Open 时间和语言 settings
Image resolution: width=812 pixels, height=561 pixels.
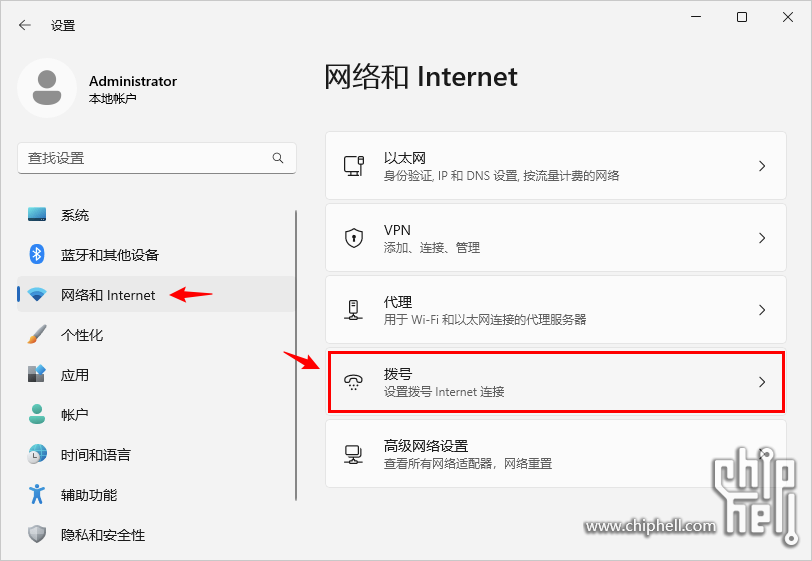pyautogui.click(x=157, y=454)
